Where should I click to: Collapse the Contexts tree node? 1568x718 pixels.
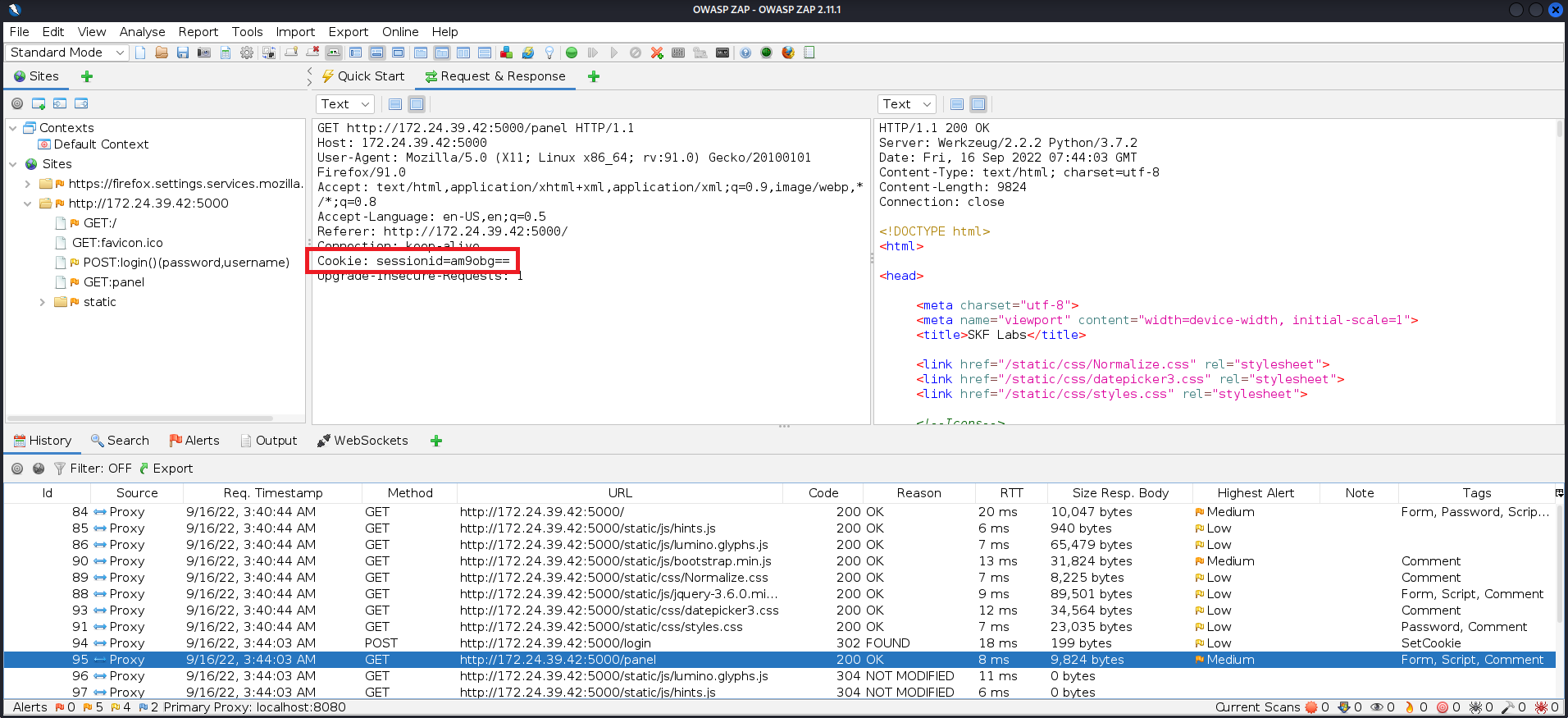13,128
